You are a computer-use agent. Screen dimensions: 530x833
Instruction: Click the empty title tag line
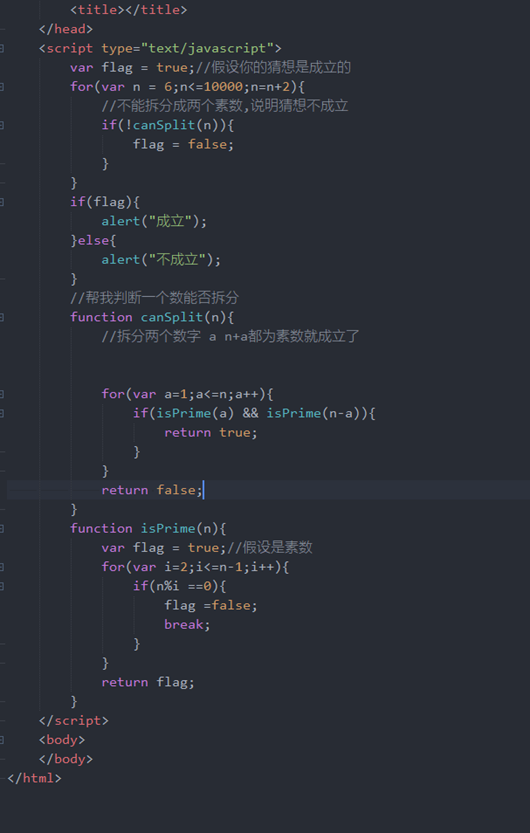[129, 10]
